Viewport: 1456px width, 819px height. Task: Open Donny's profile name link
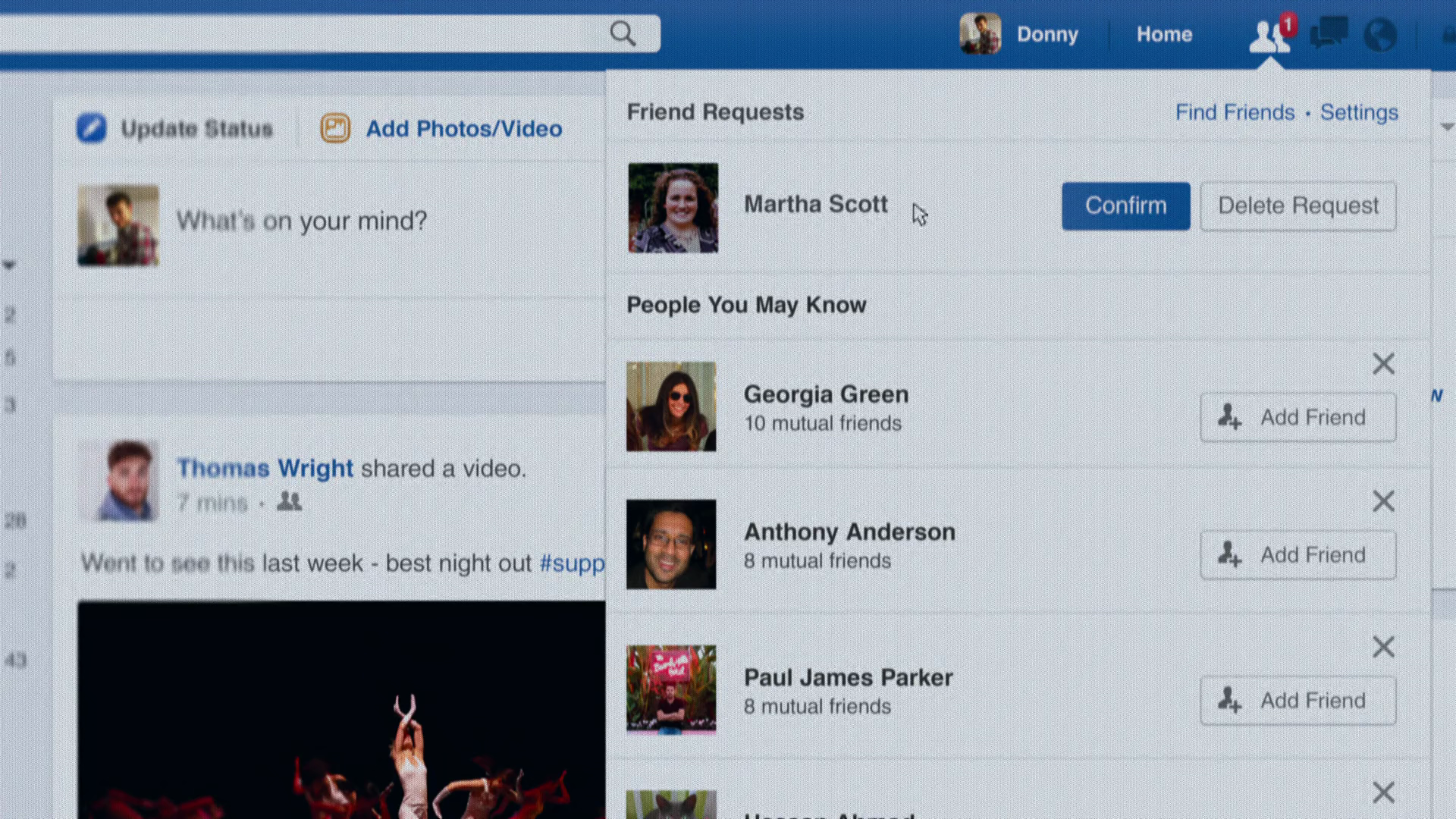coord(1047,34)
